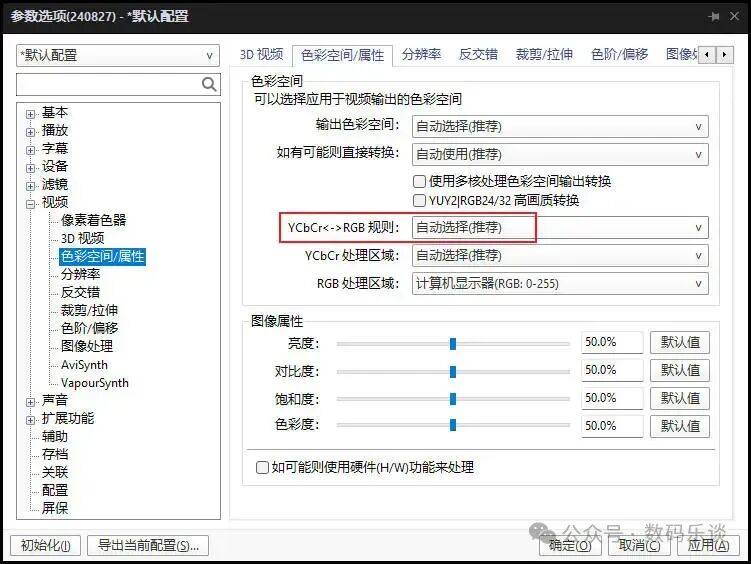This screenshot has height=564, width=751.
Task: Select 色彩空间/属性 in the tree
Action: click(x=102, y=256)
